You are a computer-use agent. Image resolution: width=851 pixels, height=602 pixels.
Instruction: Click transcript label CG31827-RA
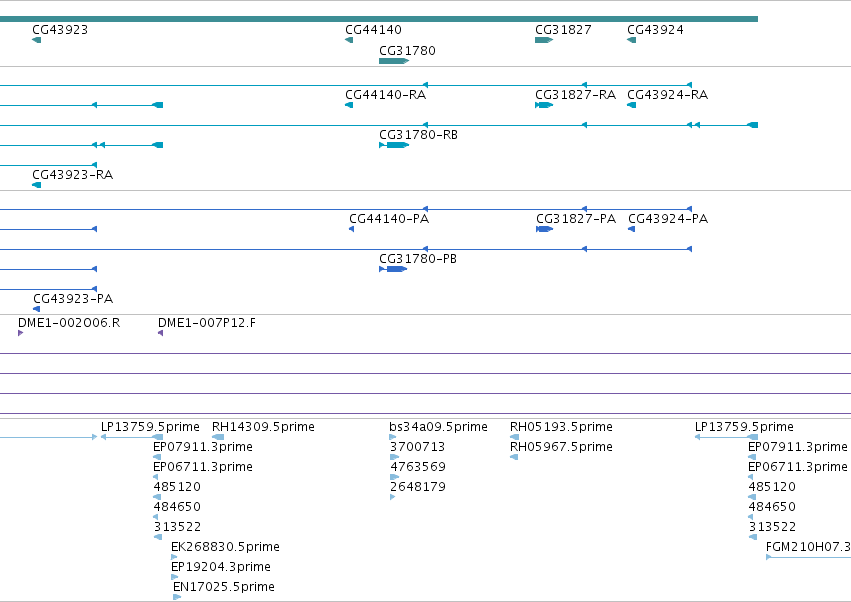point(575,95)
